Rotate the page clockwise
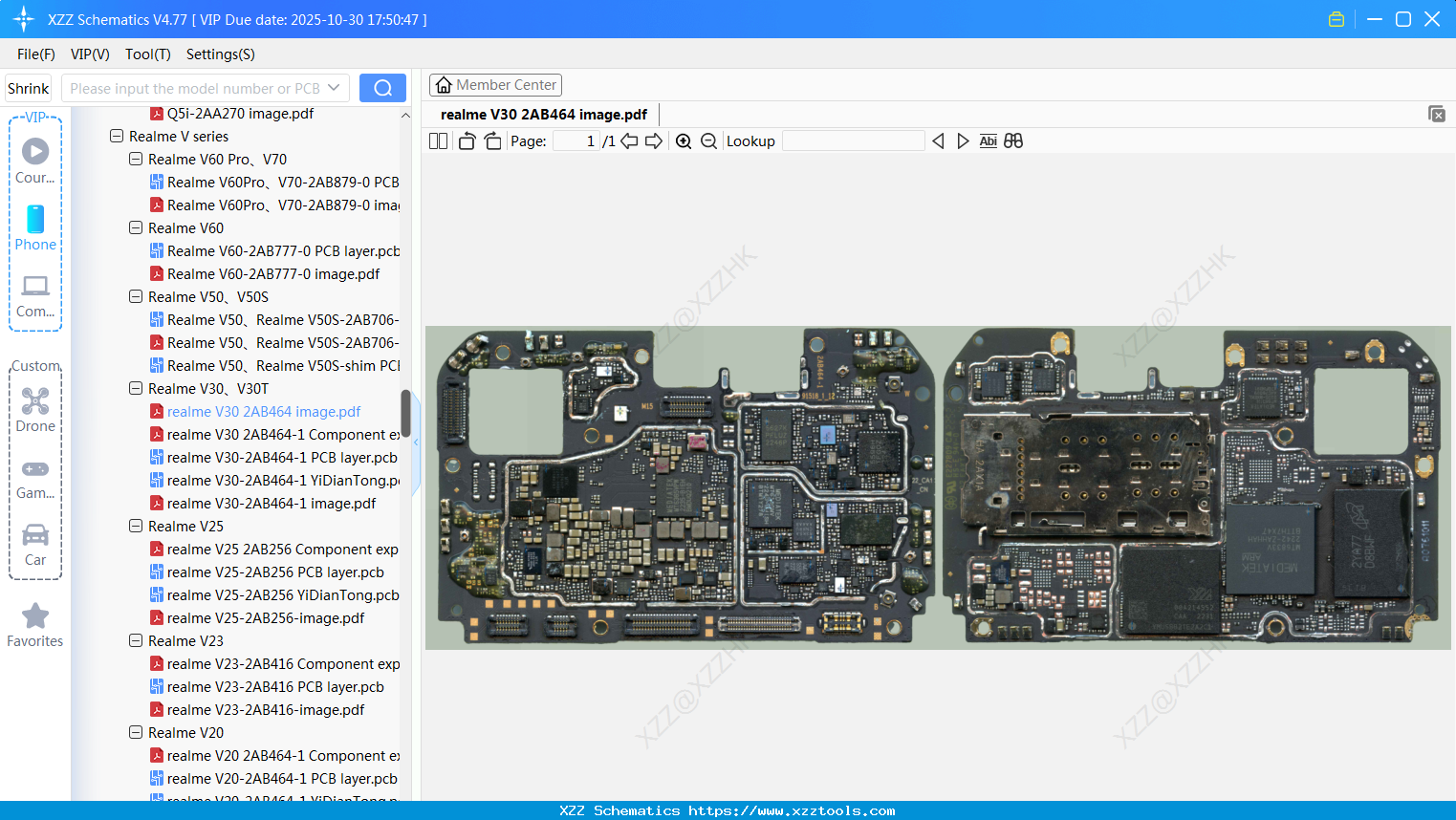The image size is (1456, 820). pyautogui.click(x=492, y=141)
